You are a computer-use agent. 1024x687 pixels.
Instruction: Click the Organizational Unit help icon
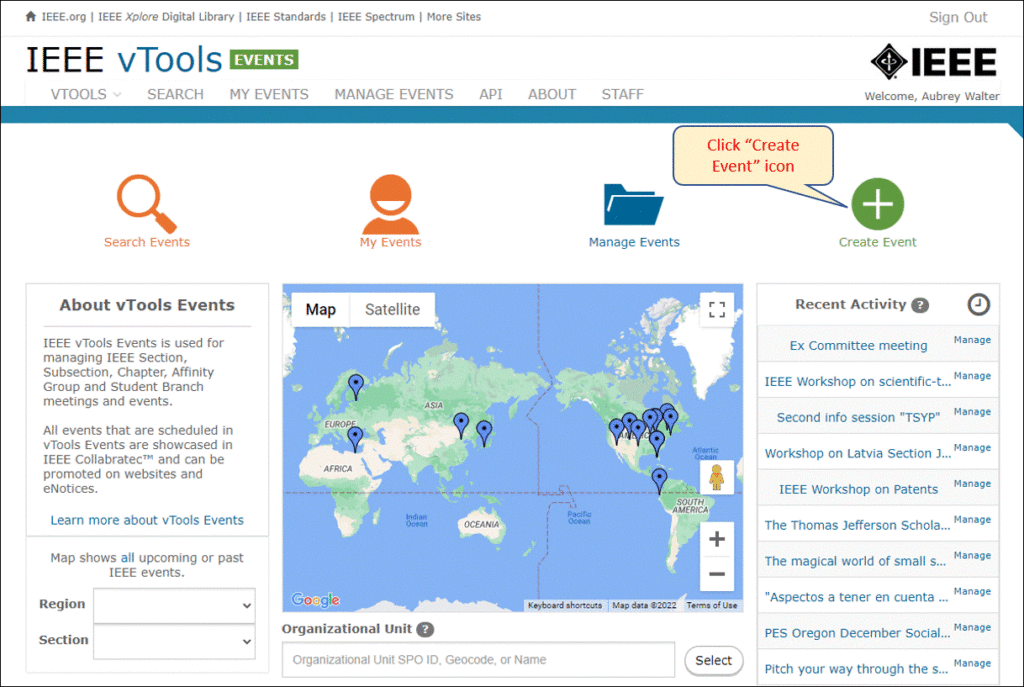[427, 628]
